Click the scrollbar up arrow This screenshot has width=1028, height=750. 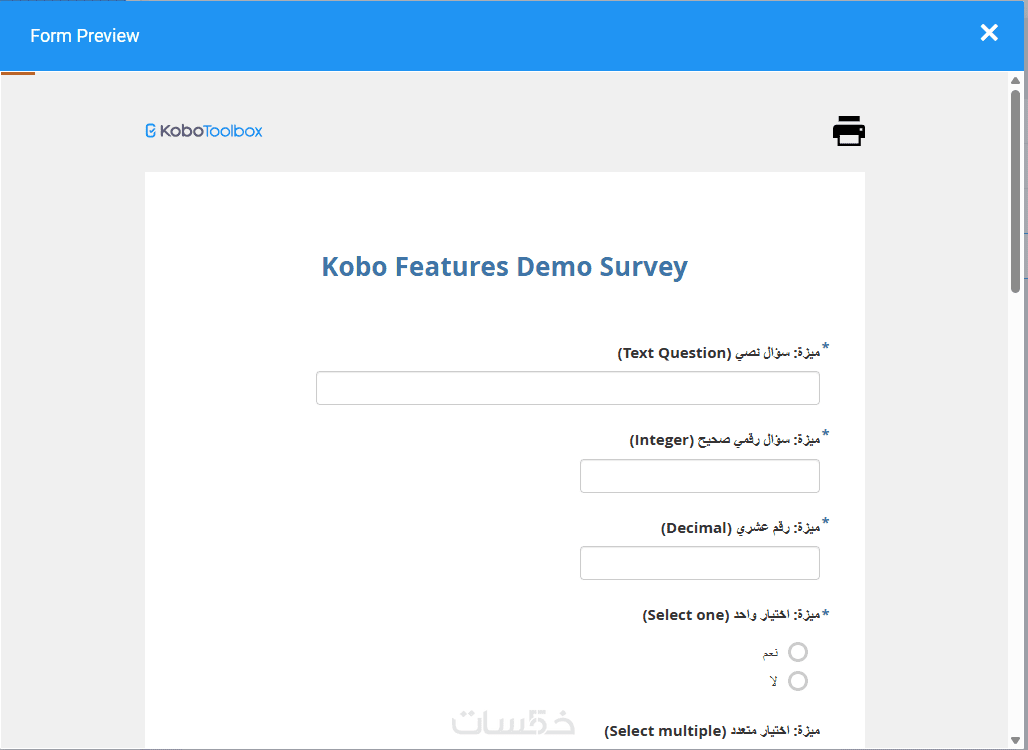(1016, 81)
